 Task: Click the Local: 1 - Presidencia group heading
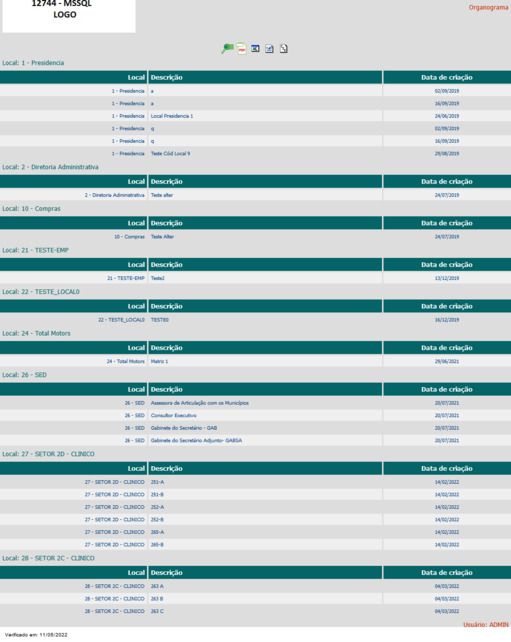coord(33,63)
